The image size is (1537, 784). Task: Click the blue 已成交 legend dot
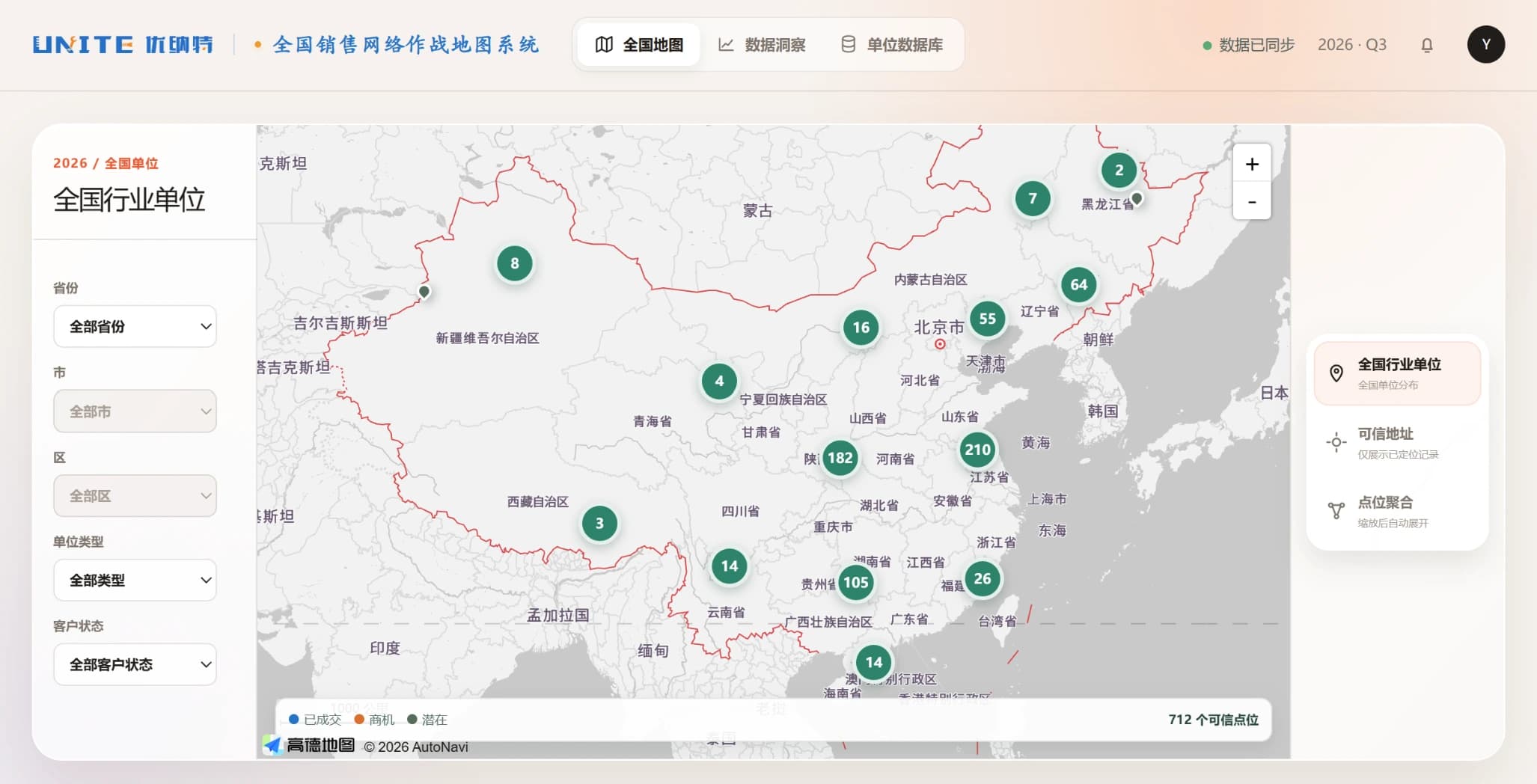(294, 719)
